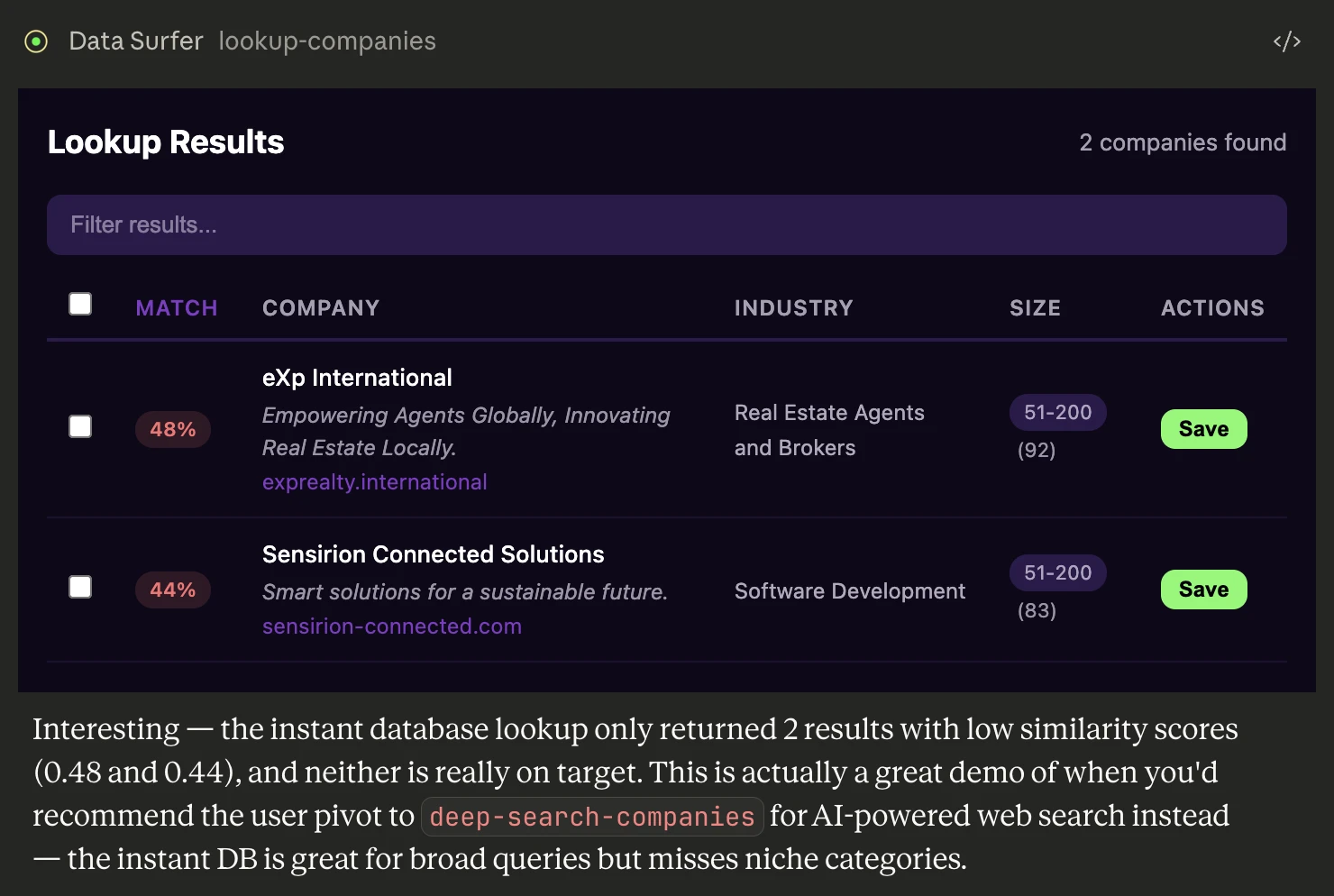Screen dimensions: 1334x896
Task: Click the lookup-companies tool name
Action: [327, 41]
